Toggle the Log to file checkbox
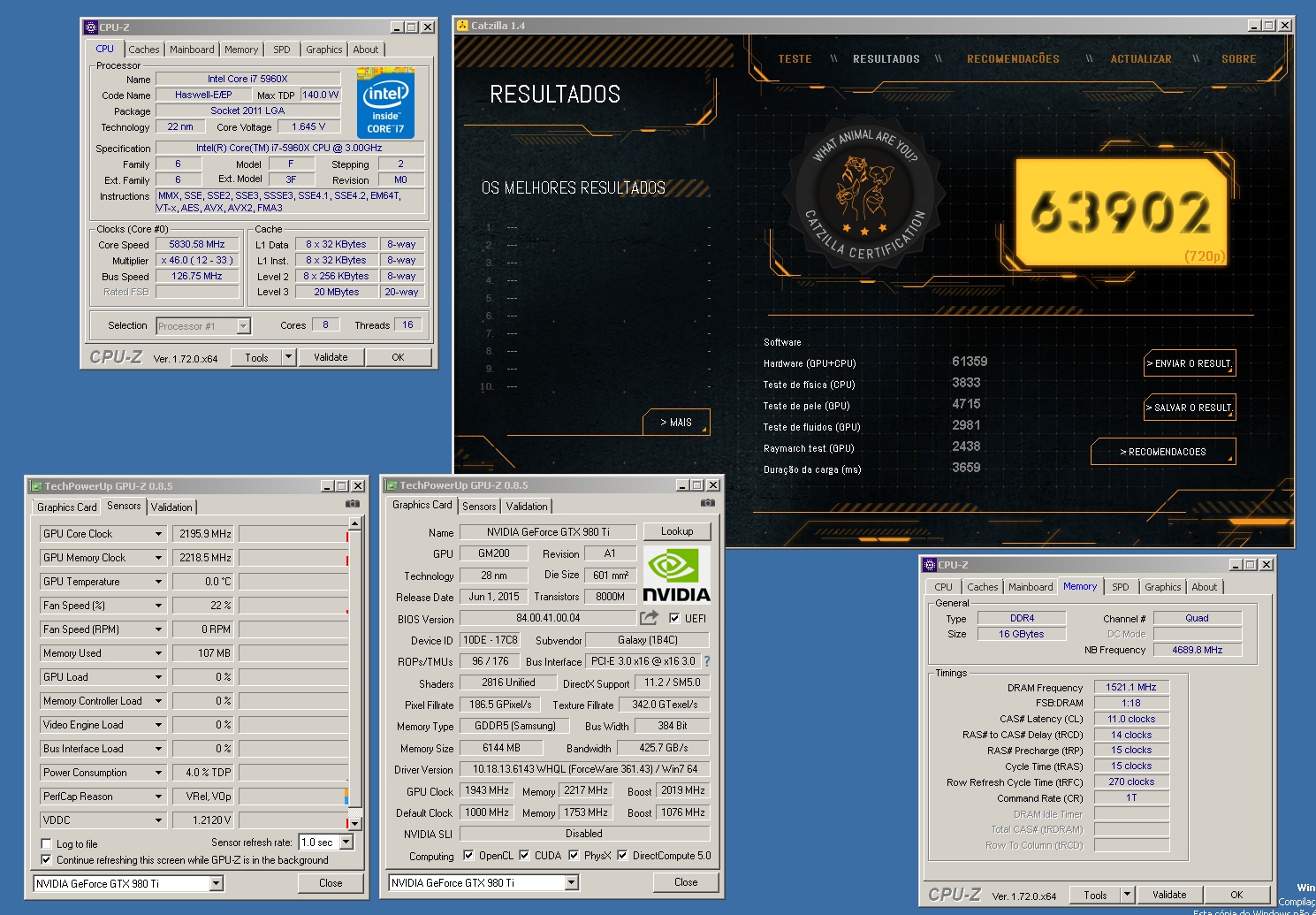1316x915 pixels. point(46,844)
